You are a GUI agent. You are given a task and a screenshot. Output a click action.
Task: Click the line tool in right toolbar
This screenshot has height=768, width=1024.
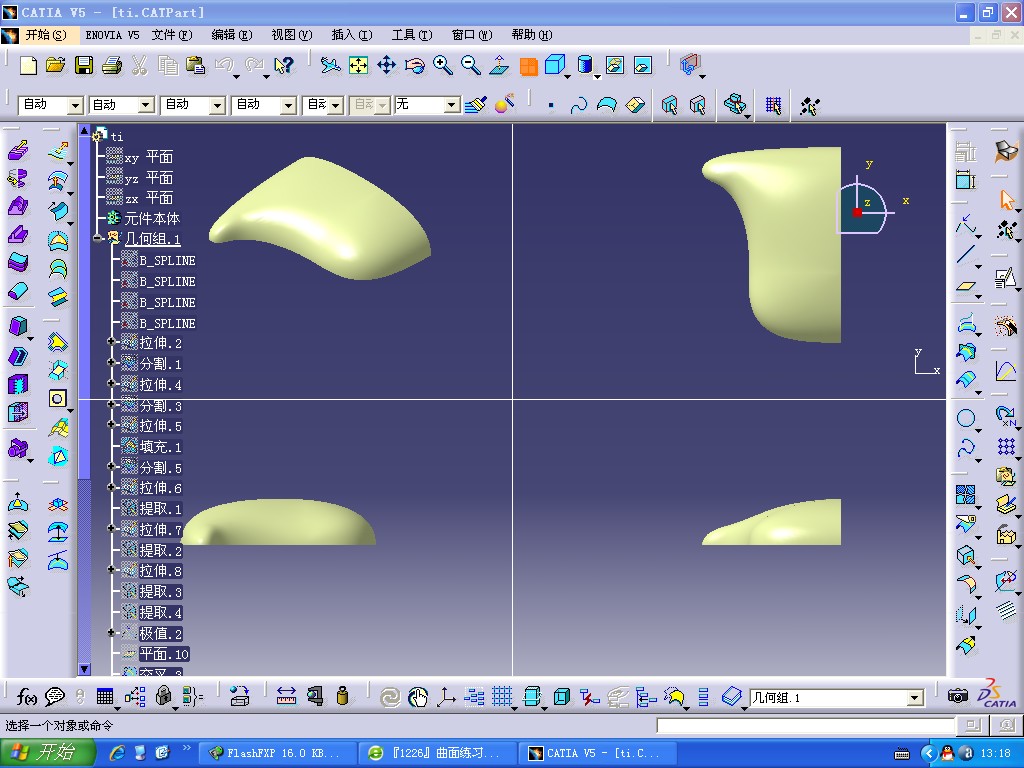966,254
